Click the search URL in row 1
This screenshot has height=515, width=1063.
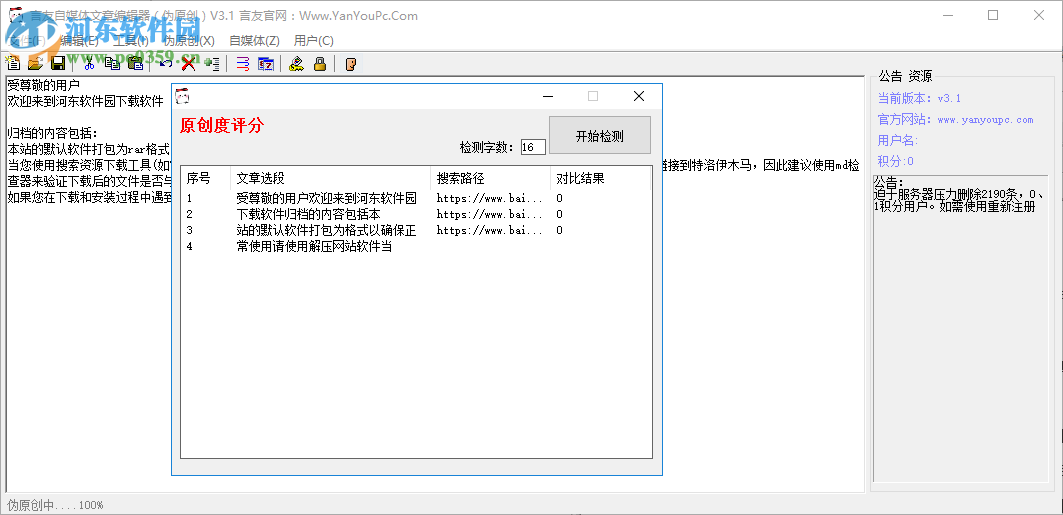click(x=490, y=199)
